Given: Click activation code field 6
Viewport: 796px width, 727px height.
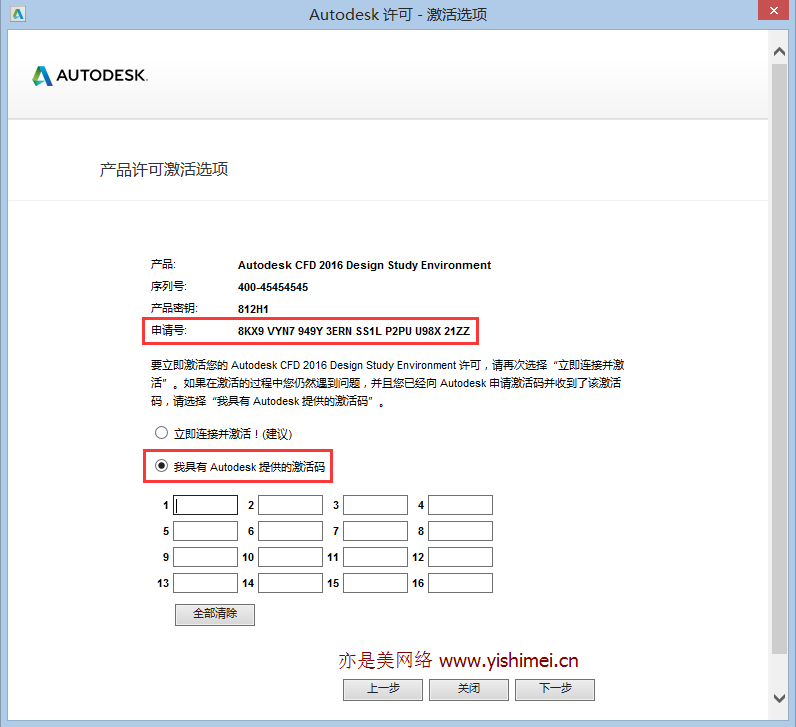Looking at the screenshot, I should click(x=290, y=531).
